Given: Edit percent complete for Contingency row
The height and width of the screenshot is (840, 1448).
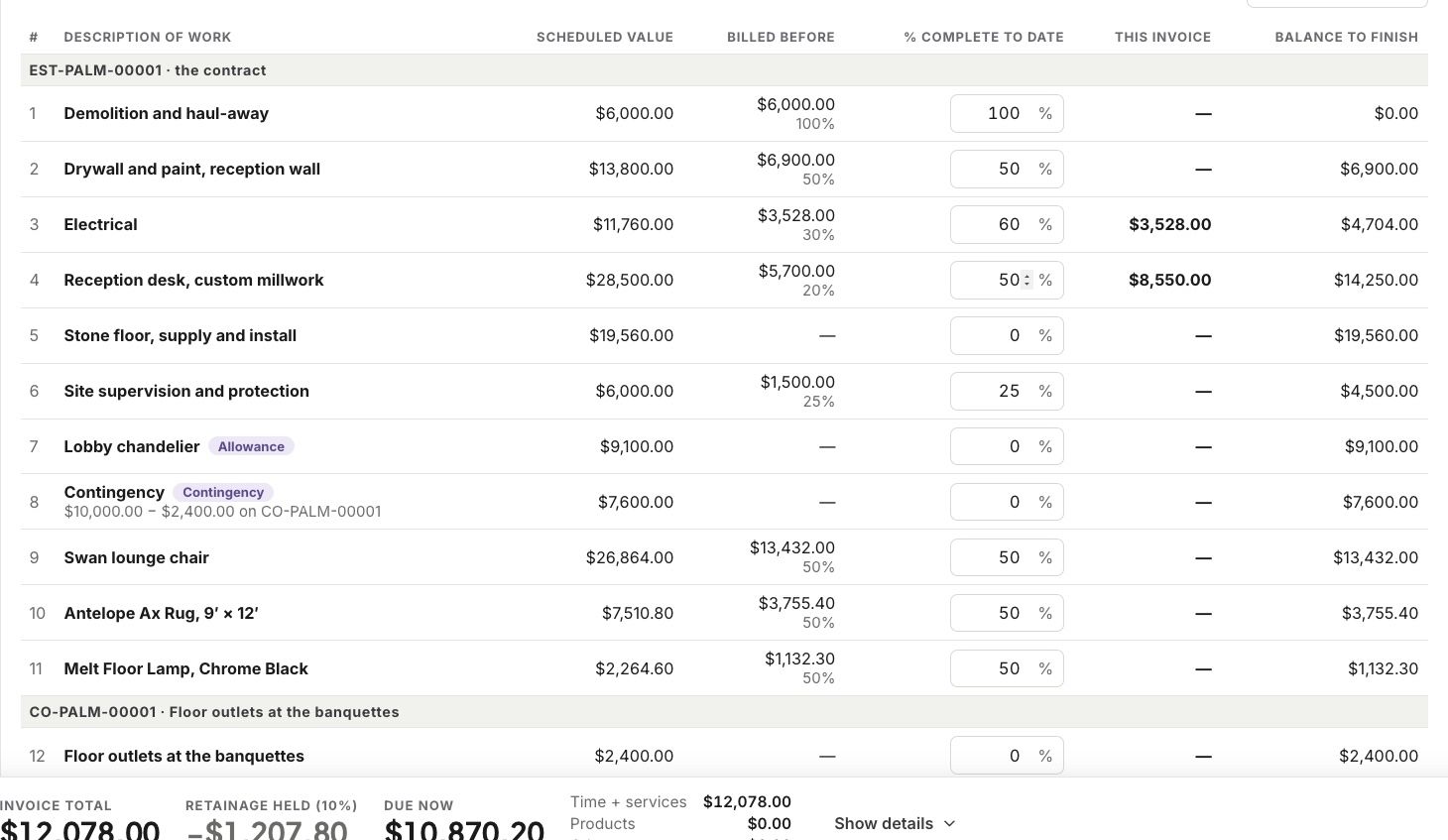Looking at the screenshot, I should point(1007,502).
